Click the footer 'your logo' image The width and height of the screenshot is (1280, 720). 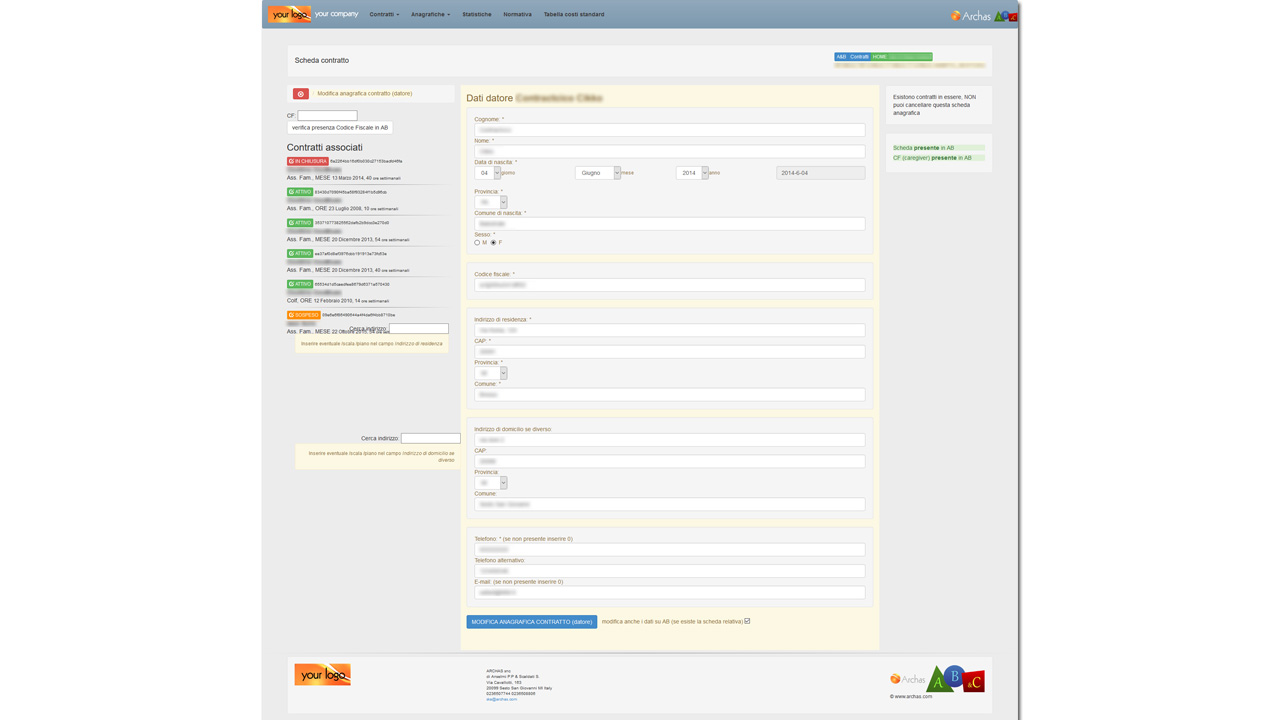[322, 674]
